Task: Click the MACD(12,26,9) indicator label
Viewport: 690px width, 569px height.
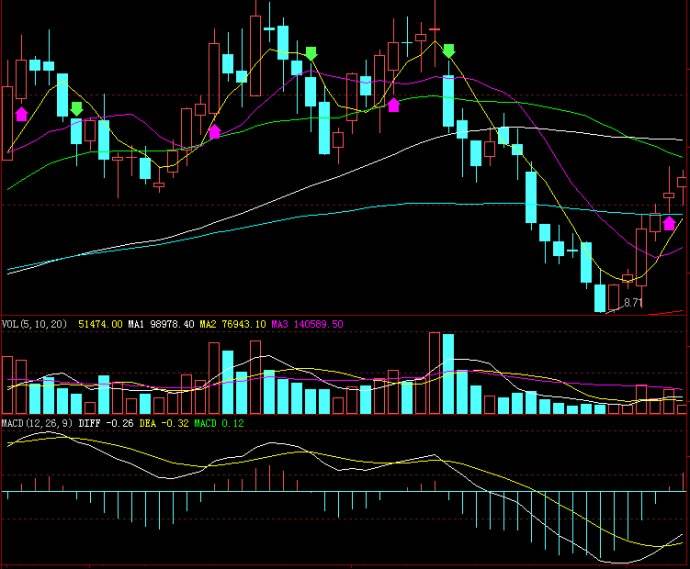Action: point(37,424)
